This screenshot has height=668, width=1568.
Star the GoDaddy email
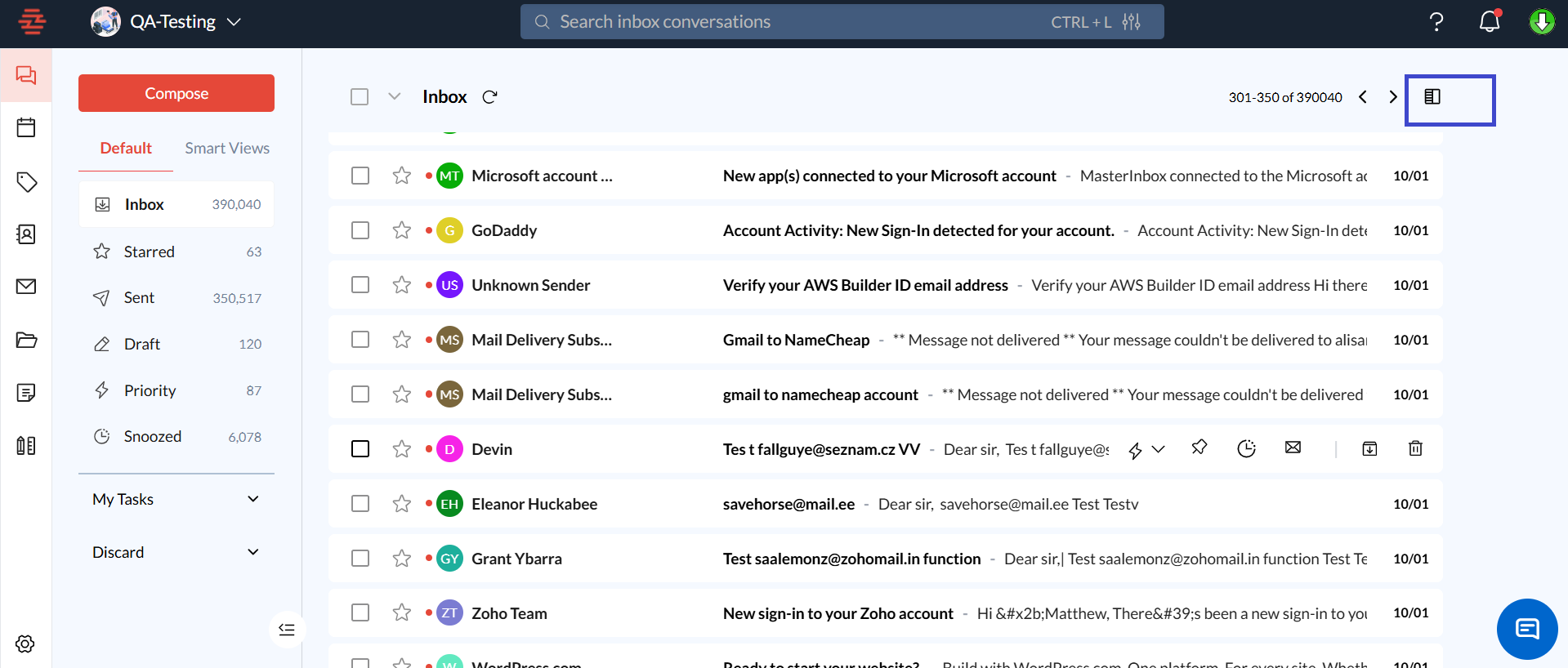pos(401,230)
